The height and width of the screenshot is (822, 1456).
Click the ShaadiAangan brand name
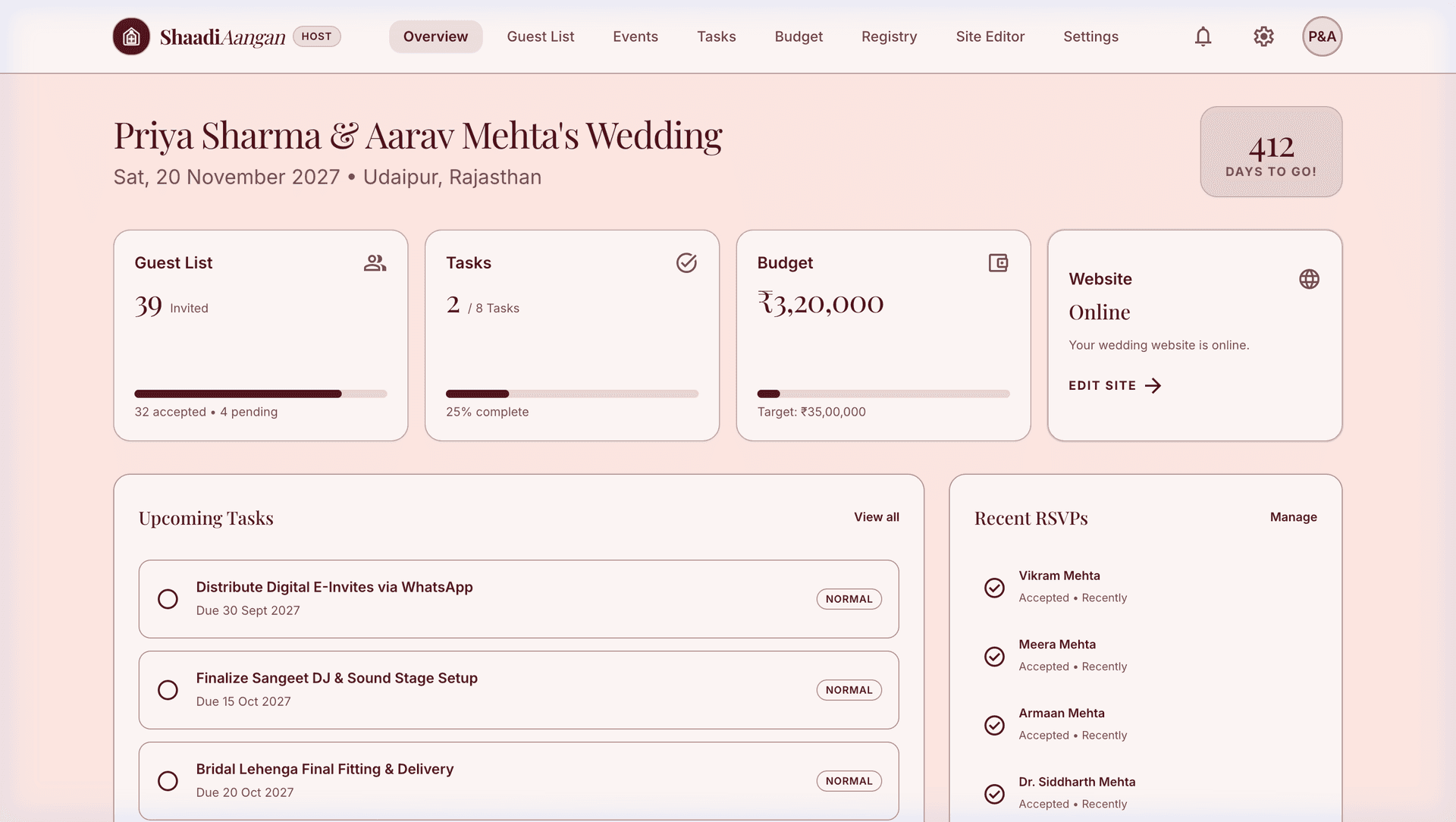point(222,37)
